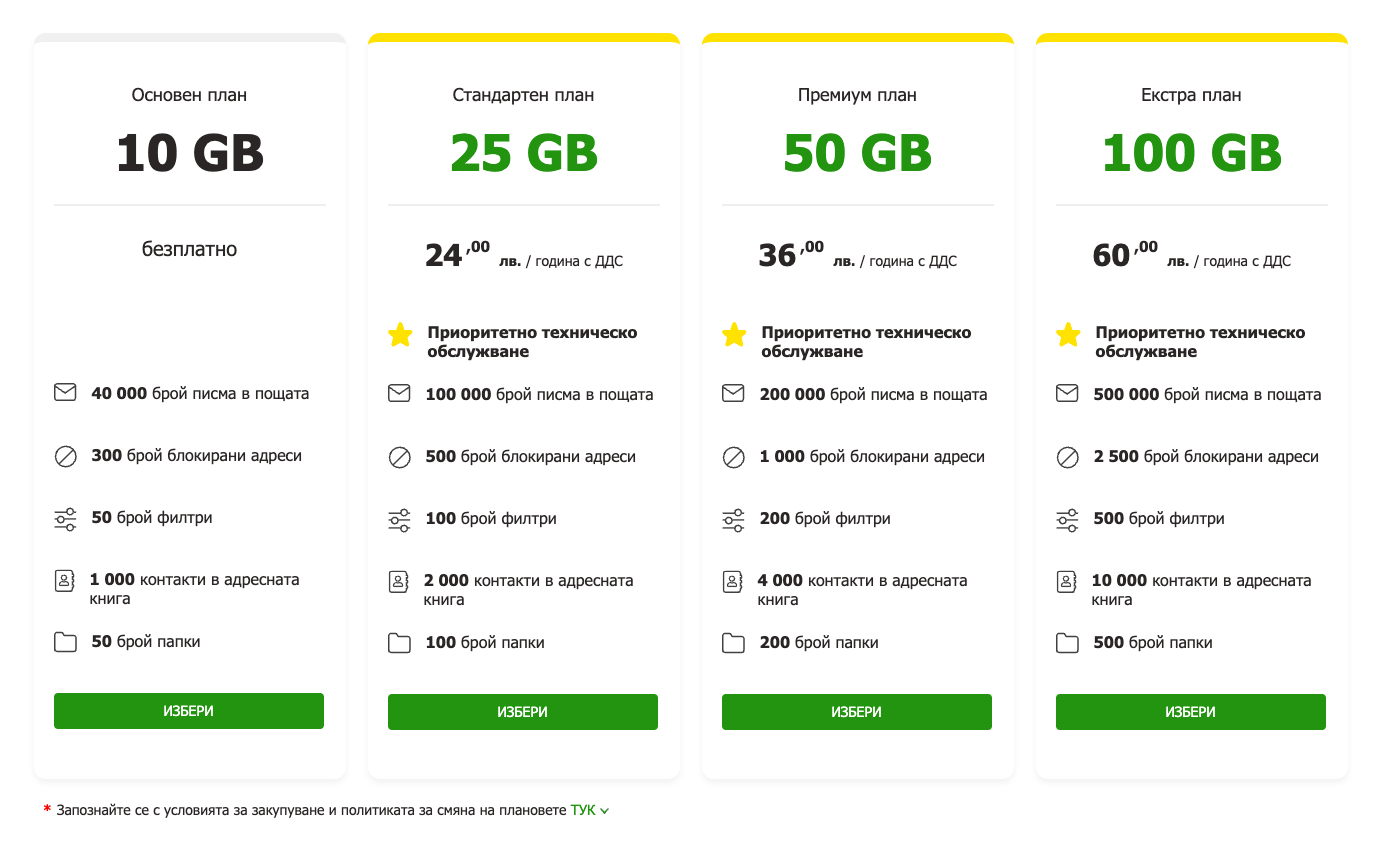This screenshot has width=1386, height=850.
Task: Click the yellow star icon in Стандартен план
Action: [400, 335]
